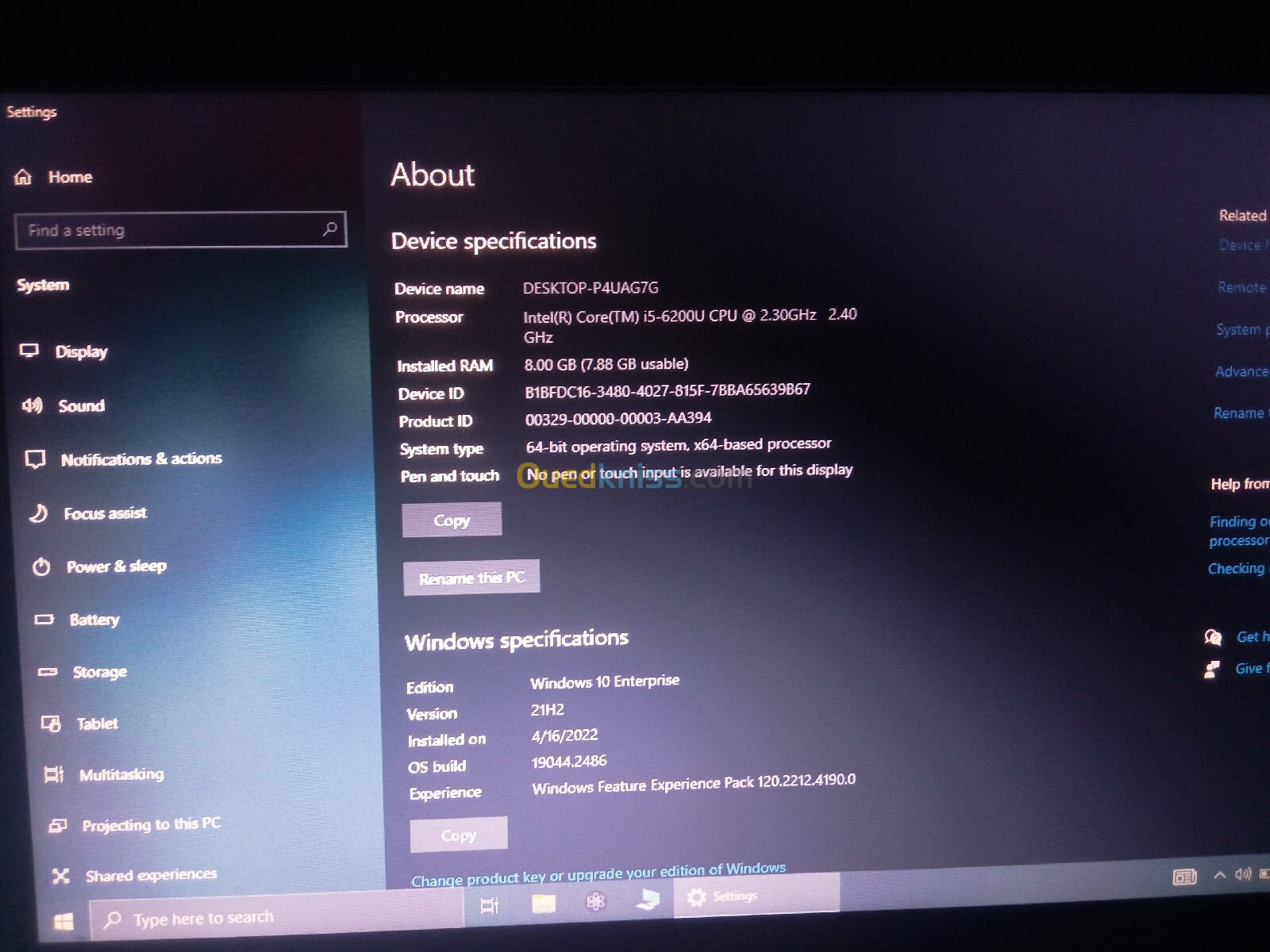Open the Windows Start button

pos(63,921)
